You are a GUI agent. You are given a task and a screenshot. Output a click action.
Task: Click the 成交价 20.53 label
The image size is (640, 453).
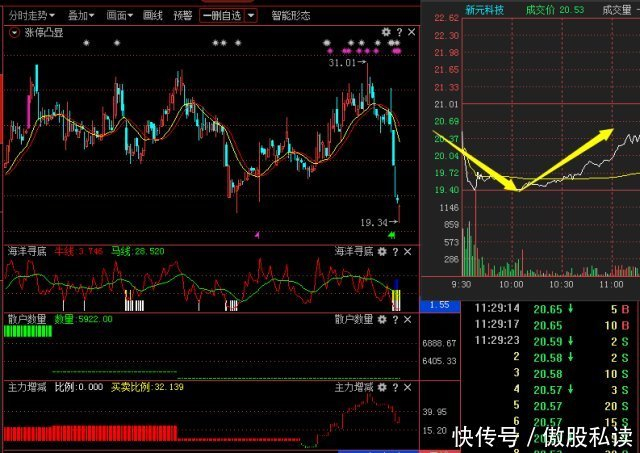[555, 10]
